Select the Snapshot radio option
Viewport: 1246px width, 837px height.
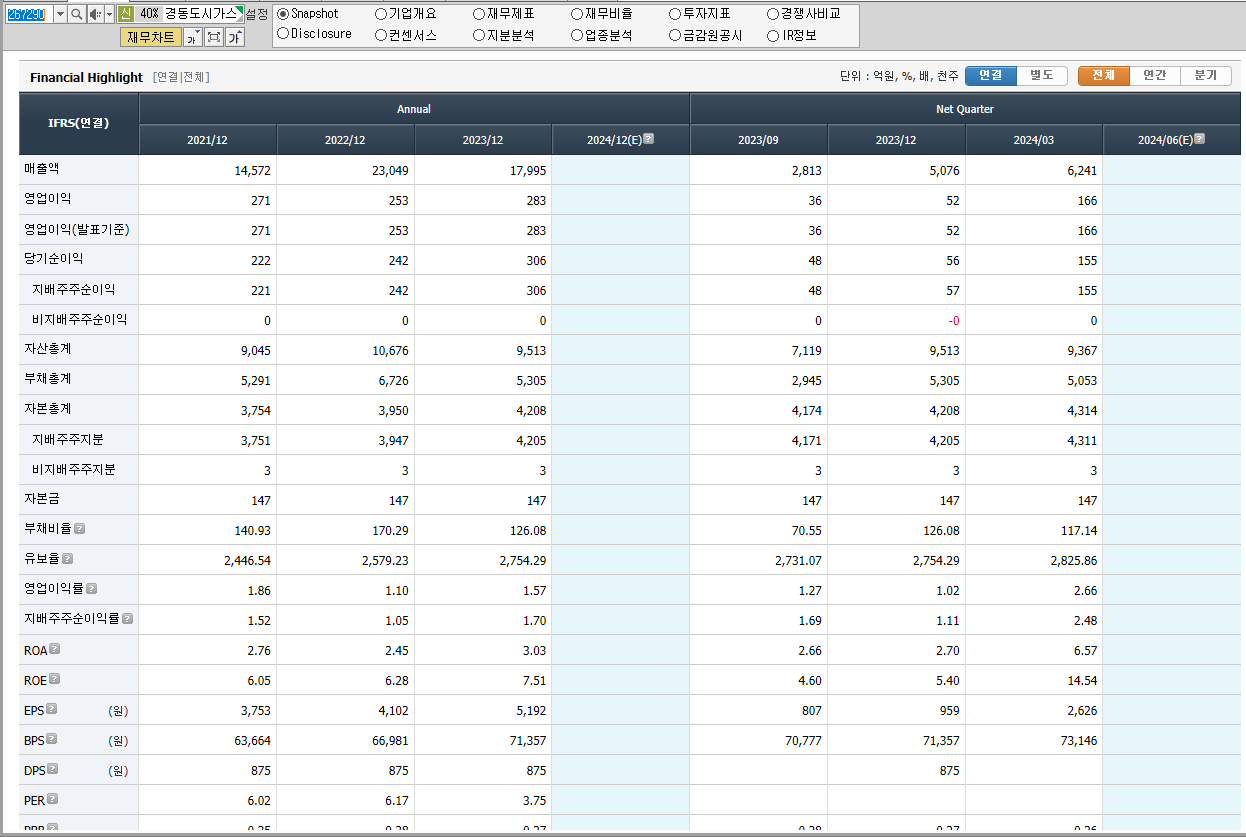(x=283, y=14)
